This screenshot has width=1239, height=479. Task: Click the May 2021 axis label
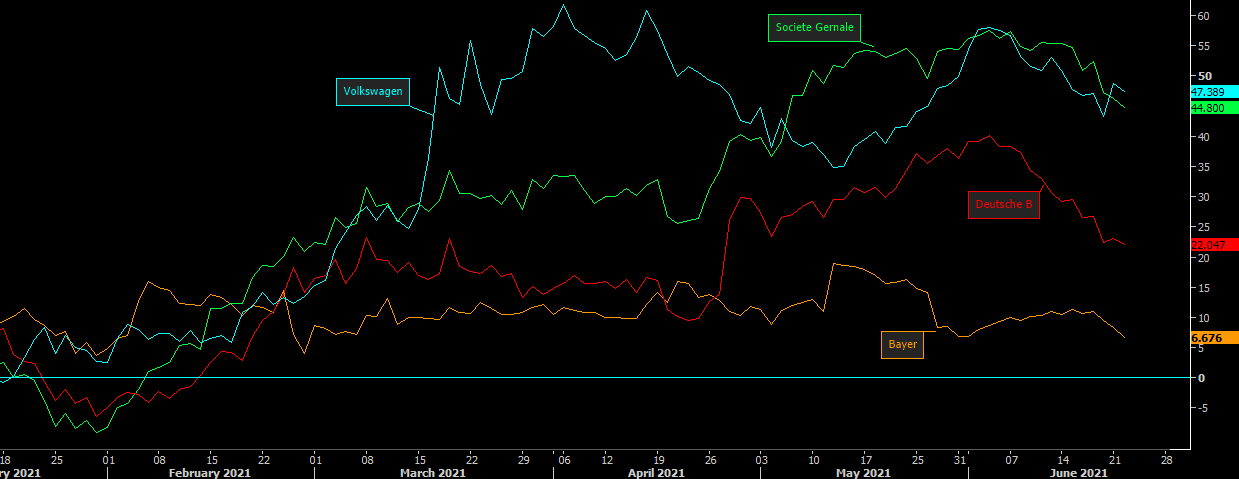click(x=863, y=472)
